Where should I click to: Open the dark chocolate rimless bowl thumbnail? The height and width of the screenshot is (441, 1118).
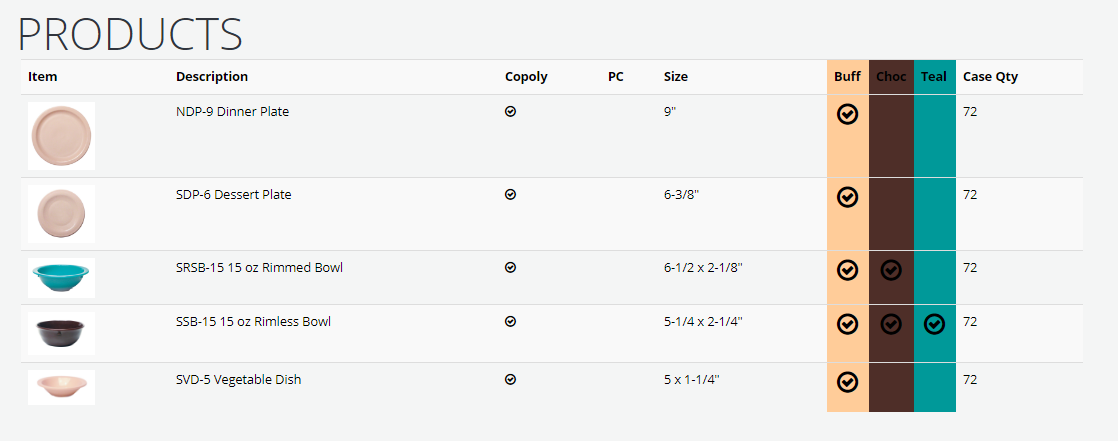point(61,333)
